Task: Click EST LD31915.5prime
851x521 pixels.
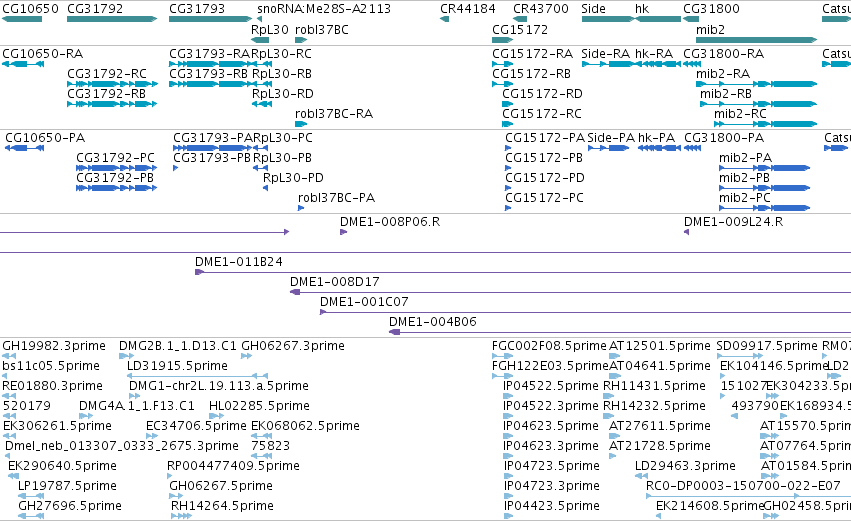Action: point(177,366)
